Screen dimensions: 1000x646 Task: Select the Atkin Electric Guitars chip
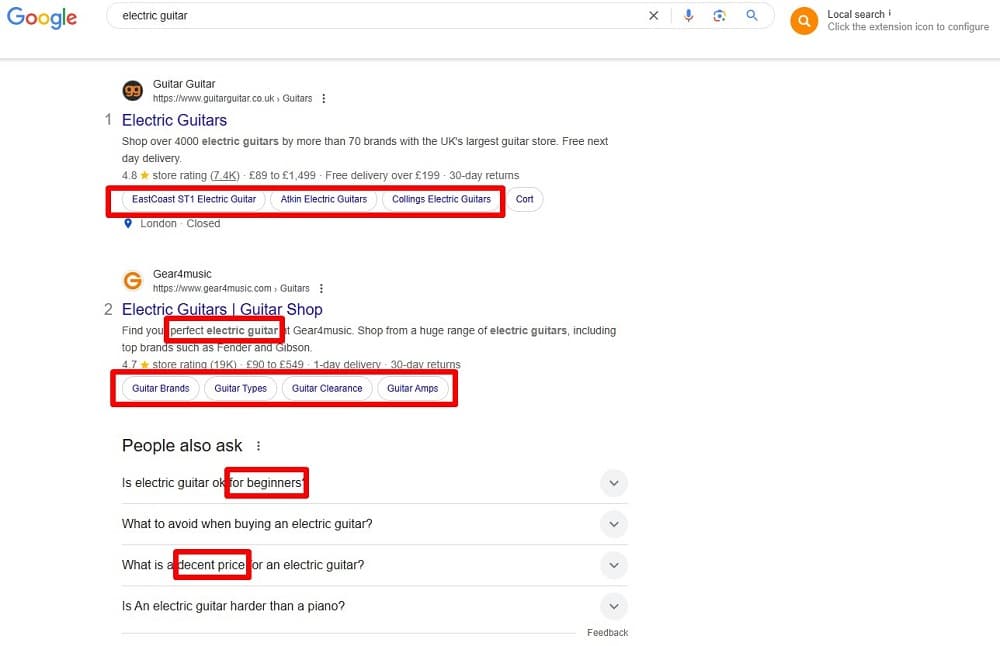point(324,199)
